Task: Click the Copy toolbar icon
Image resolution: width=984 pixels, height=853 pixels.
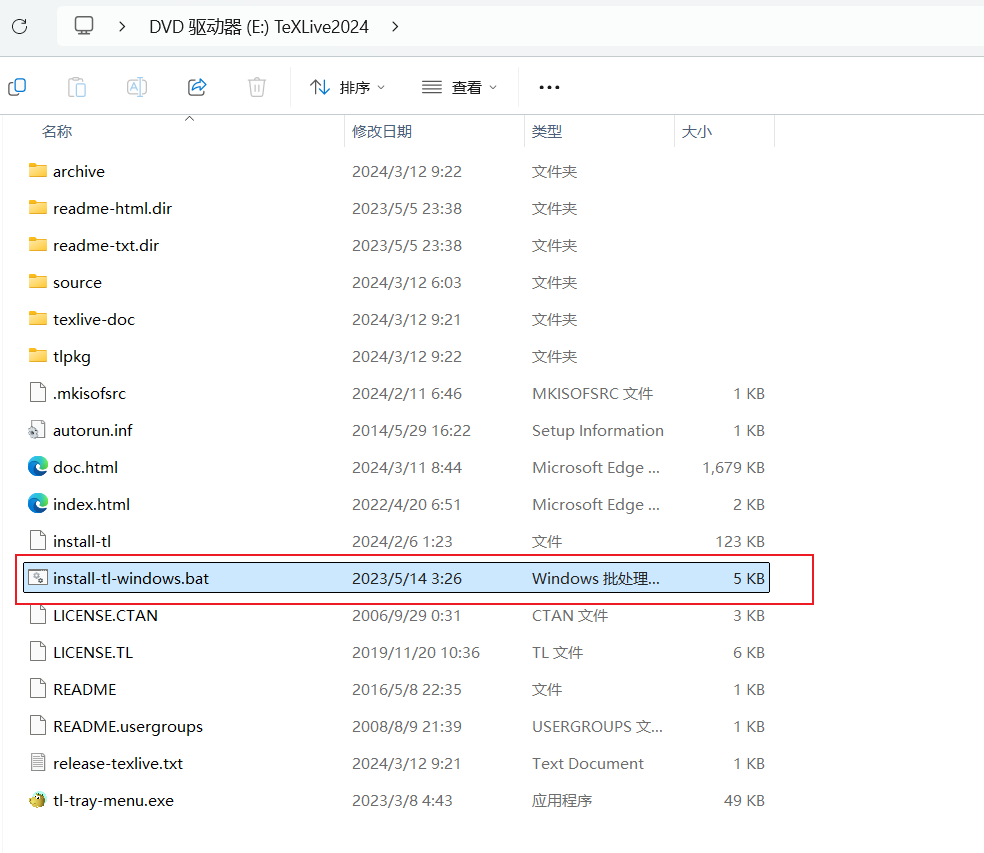Action: [17, 87]
